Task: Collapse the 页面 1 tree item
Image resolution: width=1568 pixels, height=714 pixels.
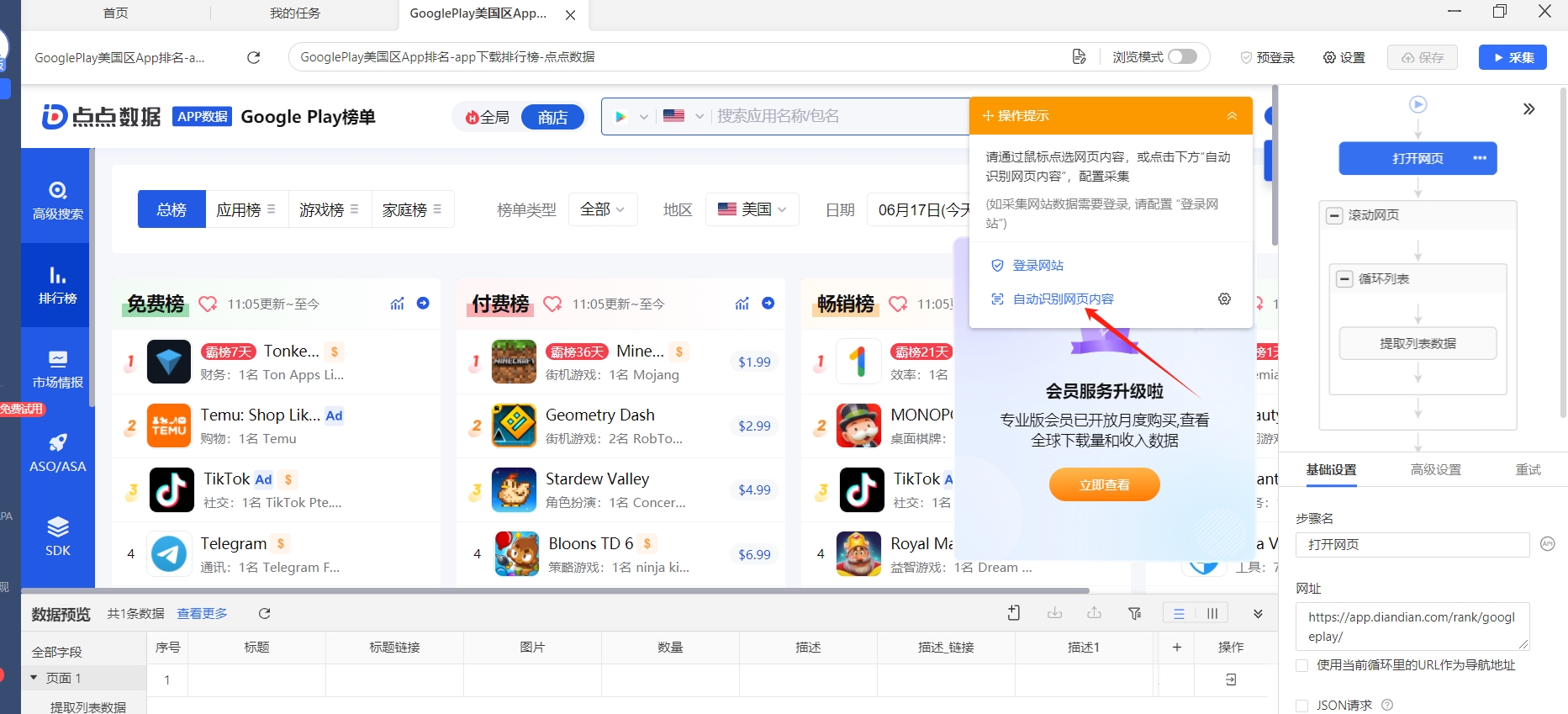Action: click(34, 678)
